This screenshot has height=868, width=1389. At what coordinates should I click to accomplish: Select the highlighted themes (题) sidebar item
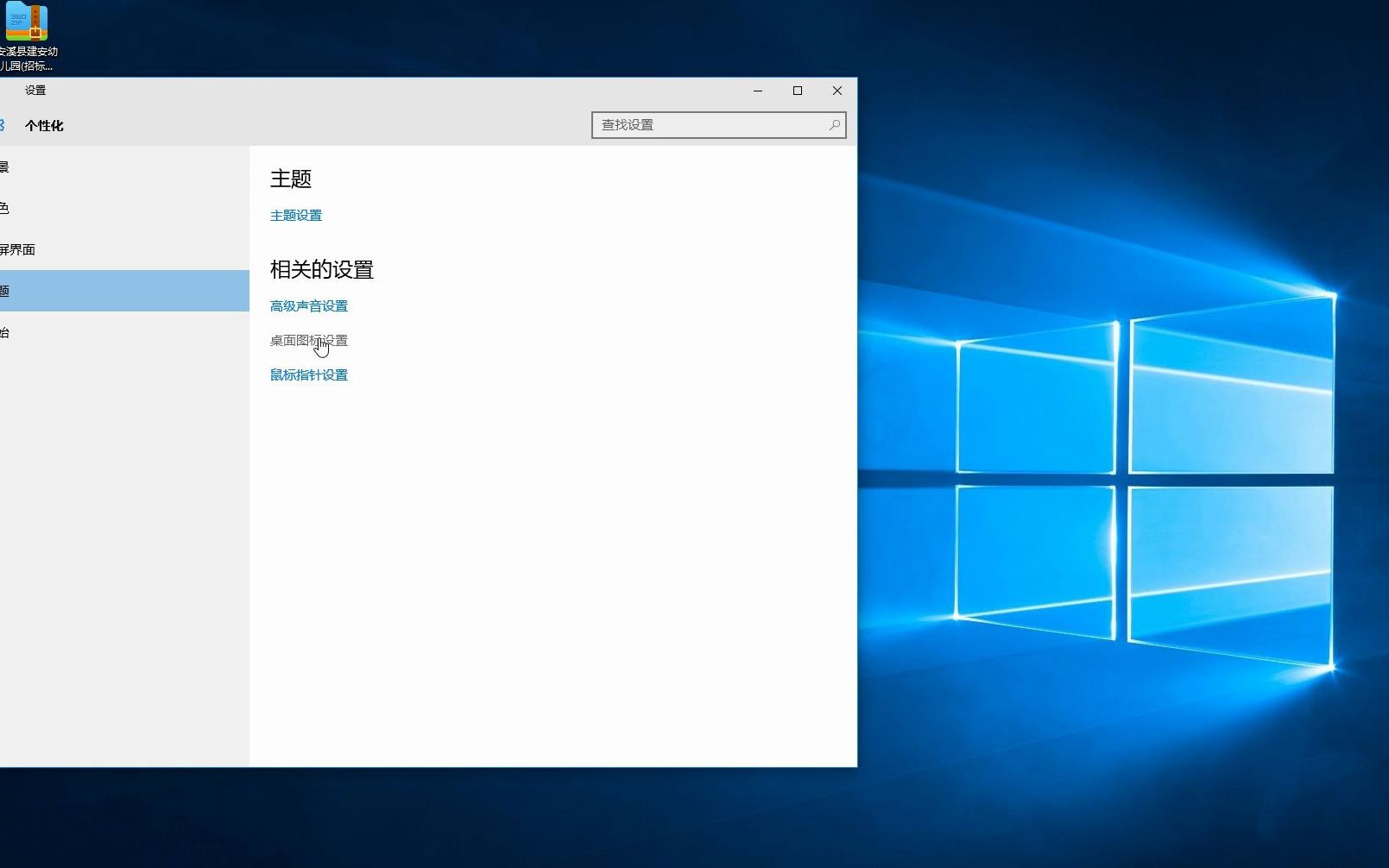coord(124,291)
